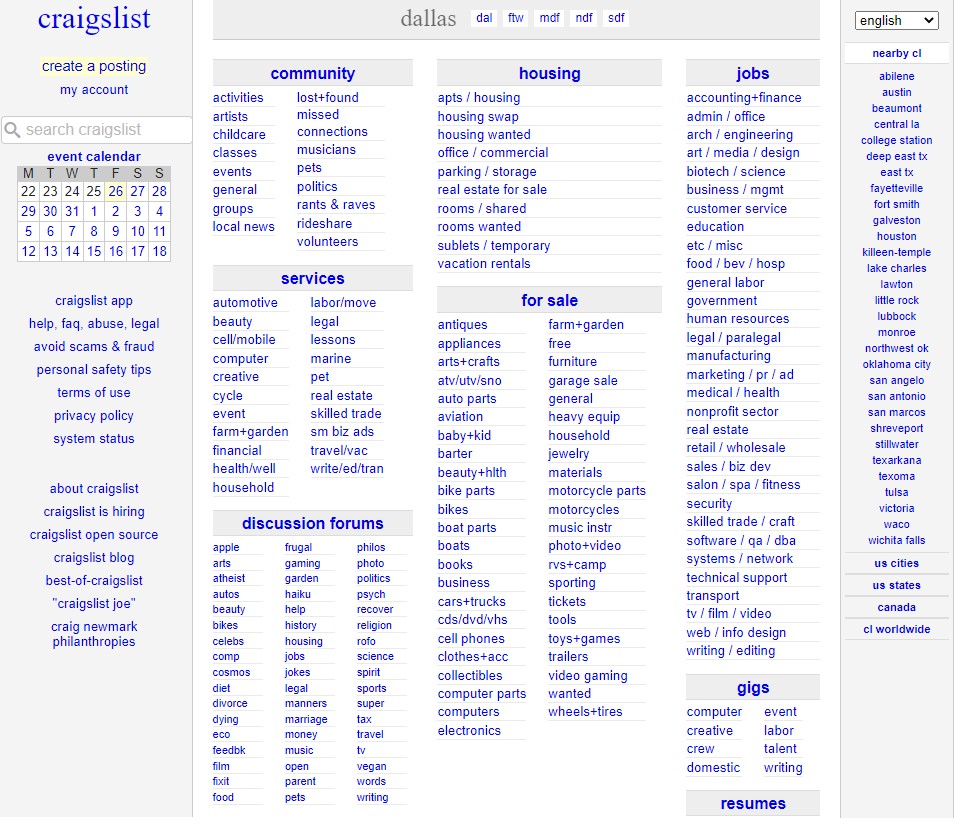967x833 pixels.
Task: Select the sdf sub-area tab
Action: (616, 18)
